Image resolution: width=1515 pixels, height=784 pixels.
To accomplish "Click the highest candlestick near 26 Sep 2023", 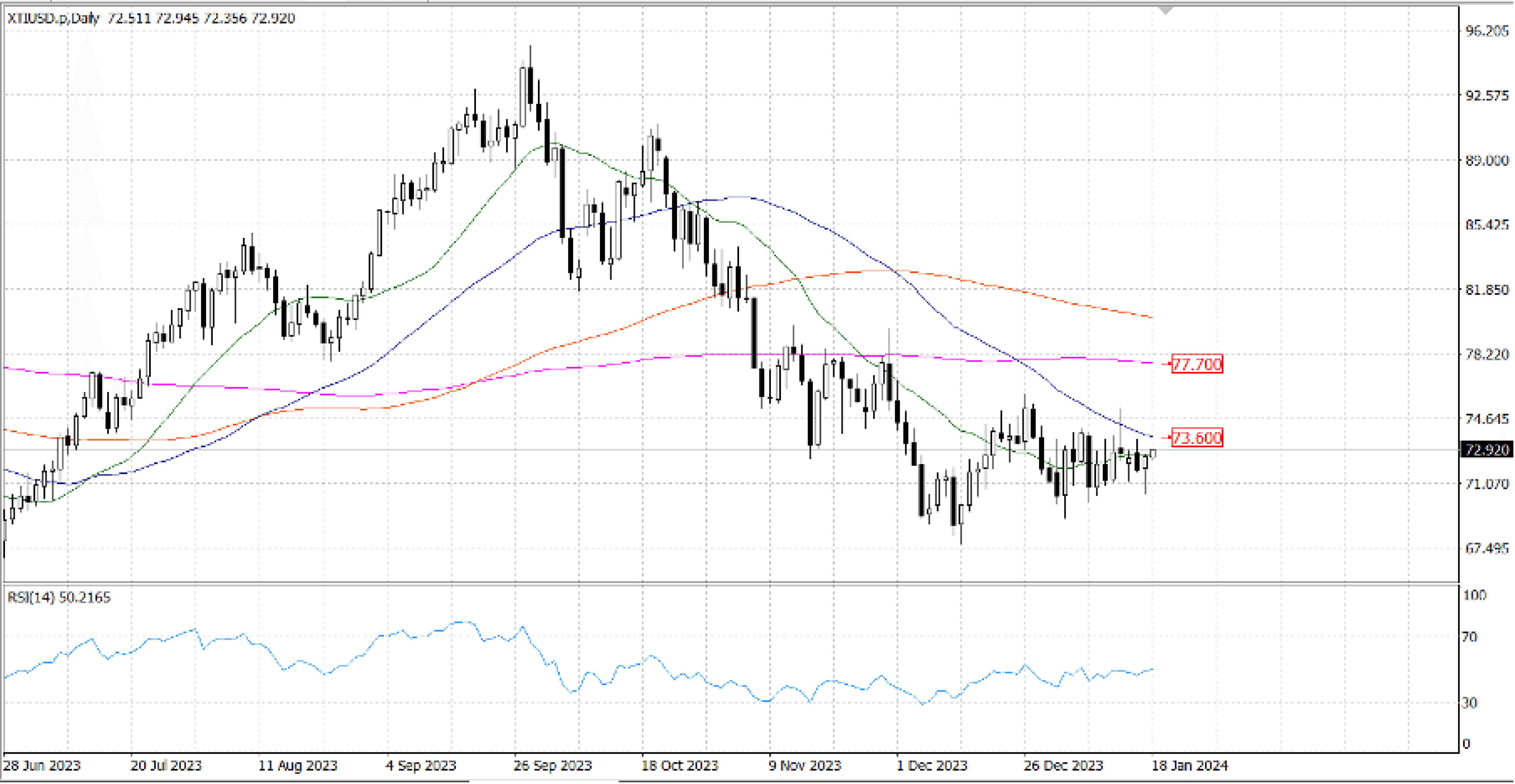I will point(531,85).
